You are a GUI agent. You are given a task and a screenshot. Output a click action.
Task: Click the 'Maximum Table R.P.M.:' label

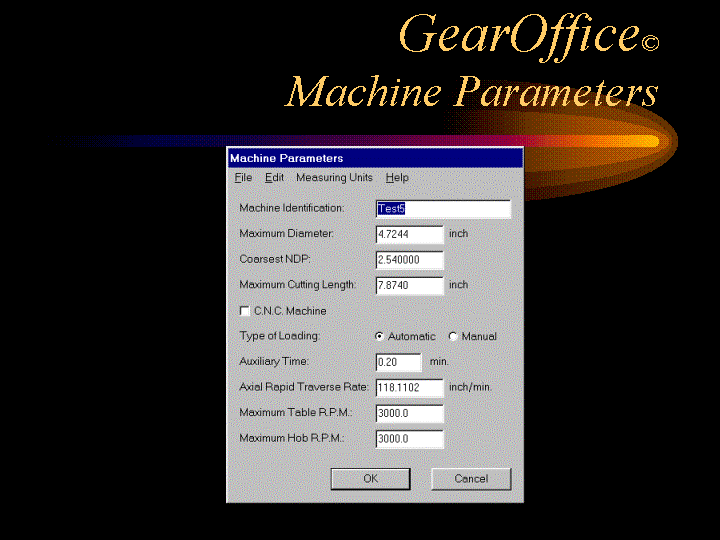[x=296, y=412]
